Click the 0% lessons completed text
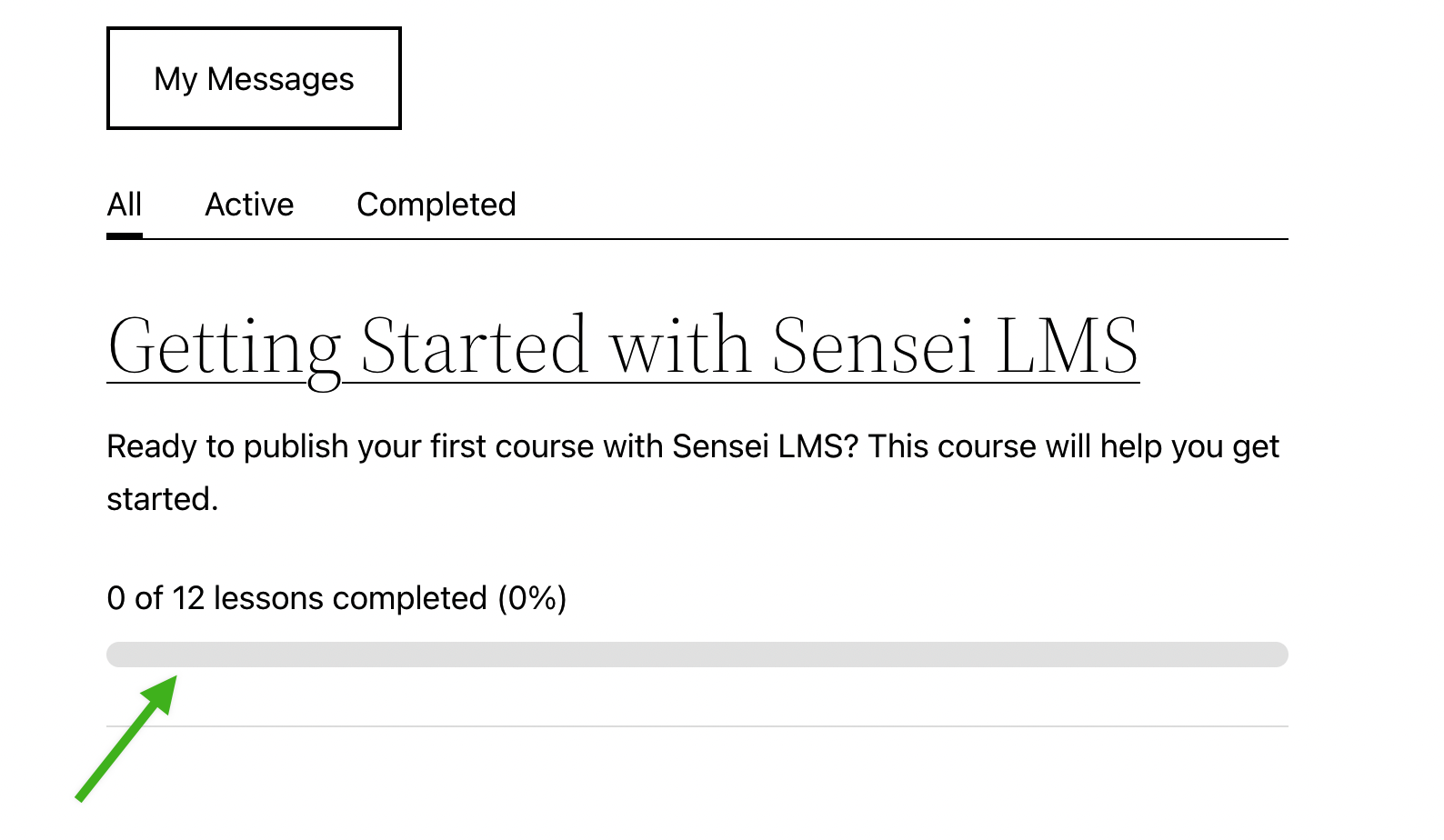Viewport: 1444px width, 840px height. coord(336,597)
